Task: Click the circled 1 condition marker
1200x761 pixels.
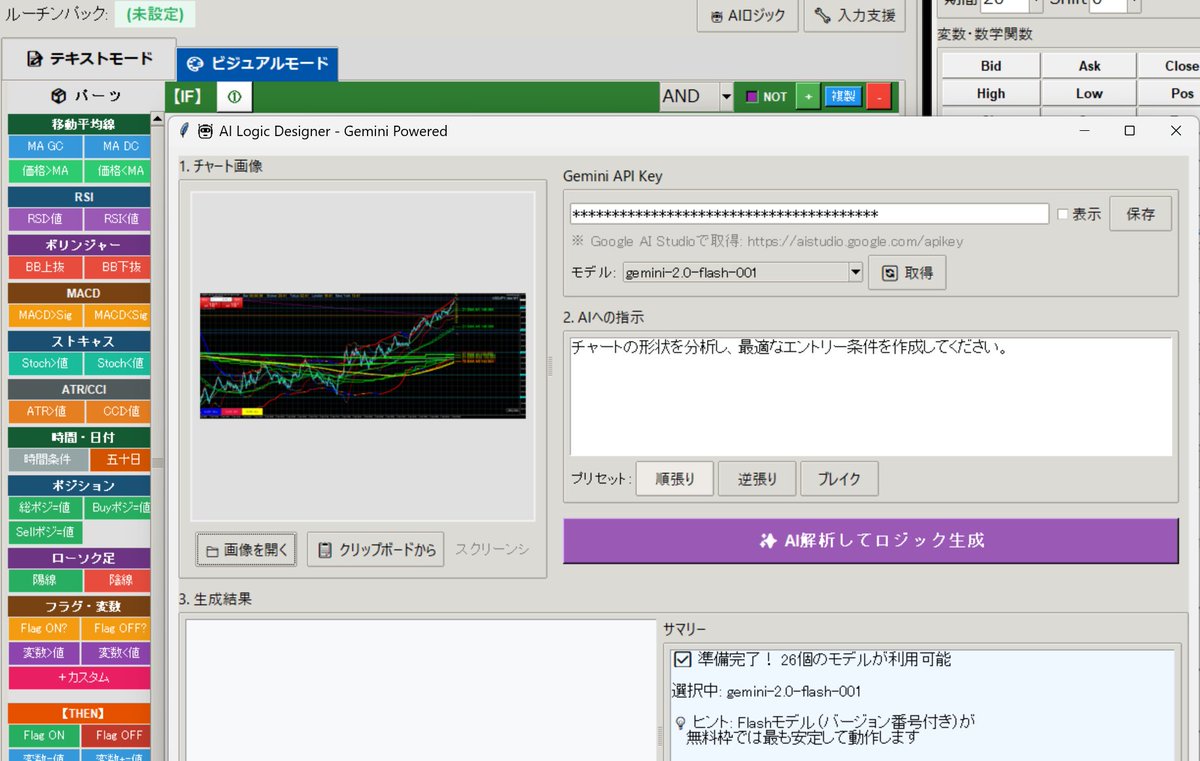Action: coord(234,97)
